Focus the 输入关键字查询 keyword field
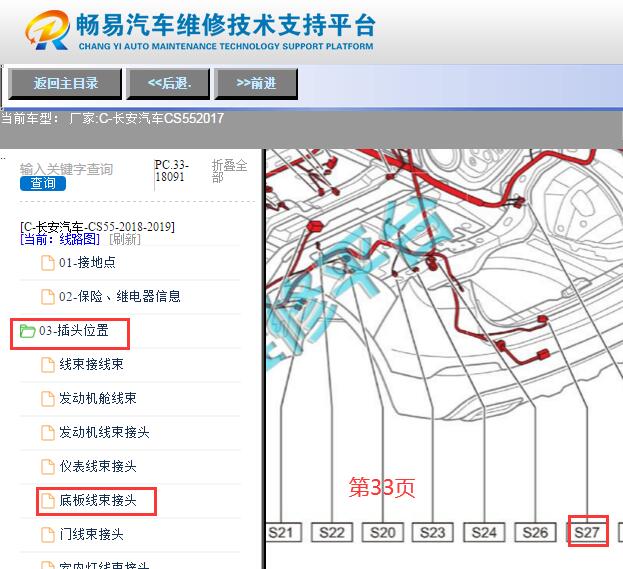 pos(67,169)
